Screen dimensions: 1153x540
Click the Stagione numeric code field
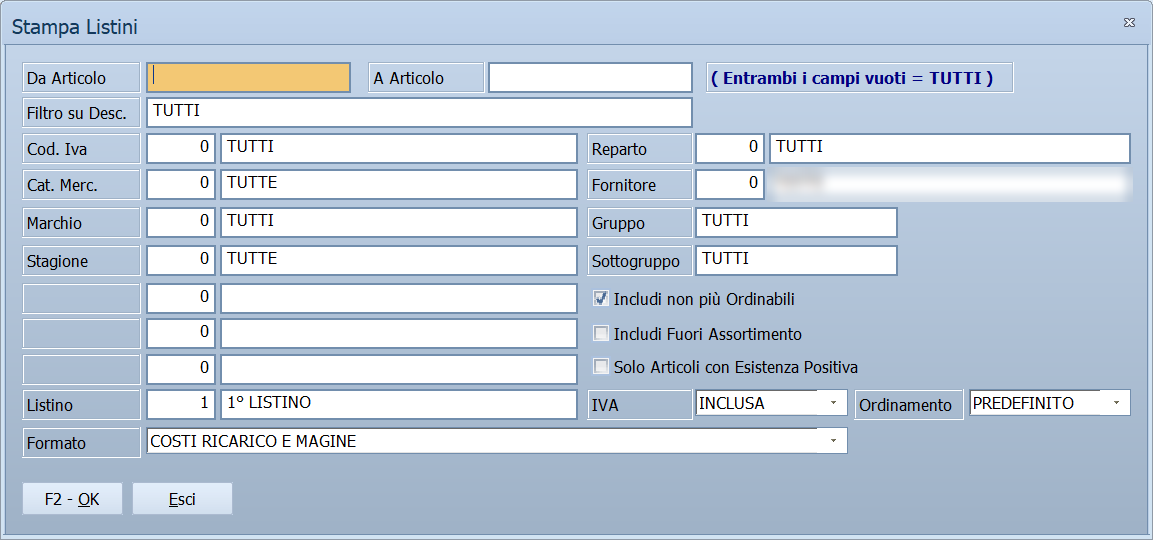point(181,260)
